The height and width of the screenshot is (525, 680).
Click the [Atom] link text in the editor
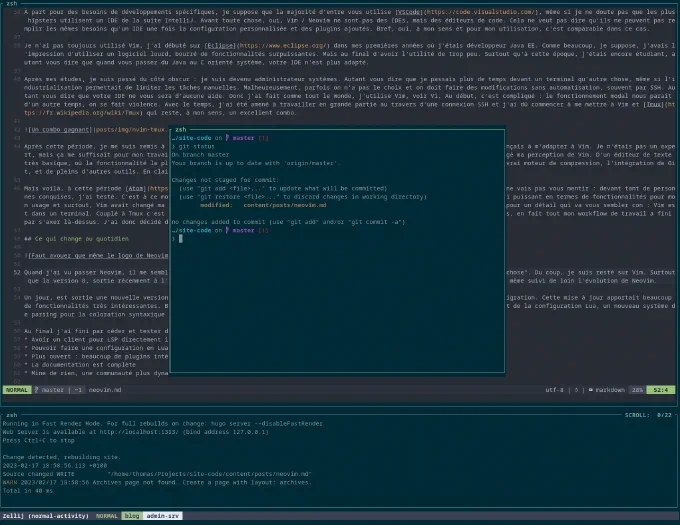[135, 189]
